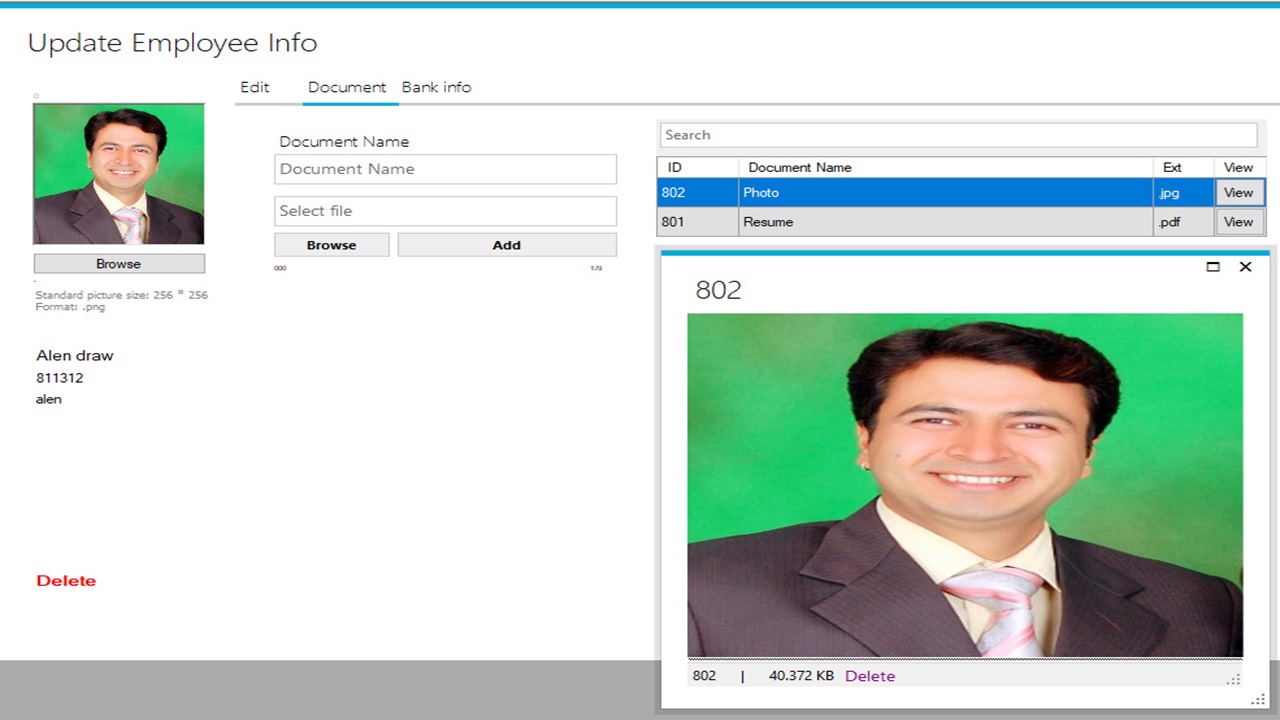Delete the employee record via red Delete link
1280x720 pixels.
coord(66,580)
